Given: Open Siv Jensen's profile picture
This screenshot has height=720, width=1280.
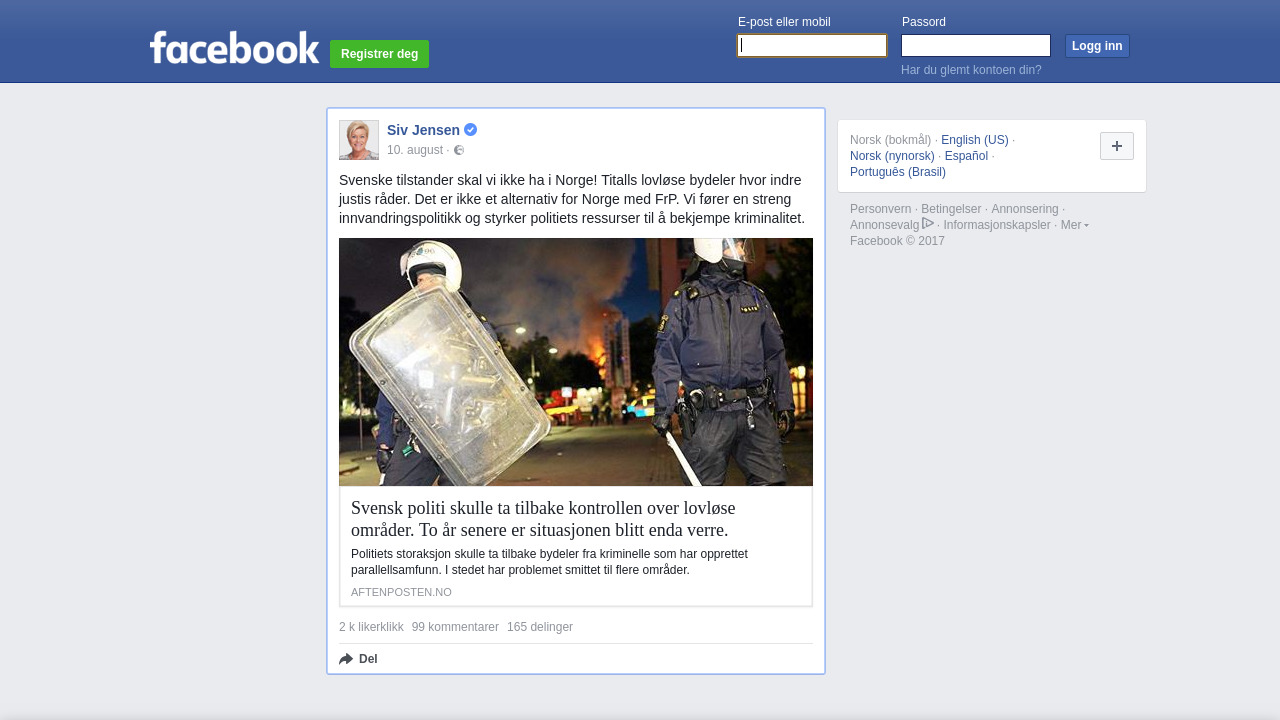Looking at the screenshot, I should 359,140.
